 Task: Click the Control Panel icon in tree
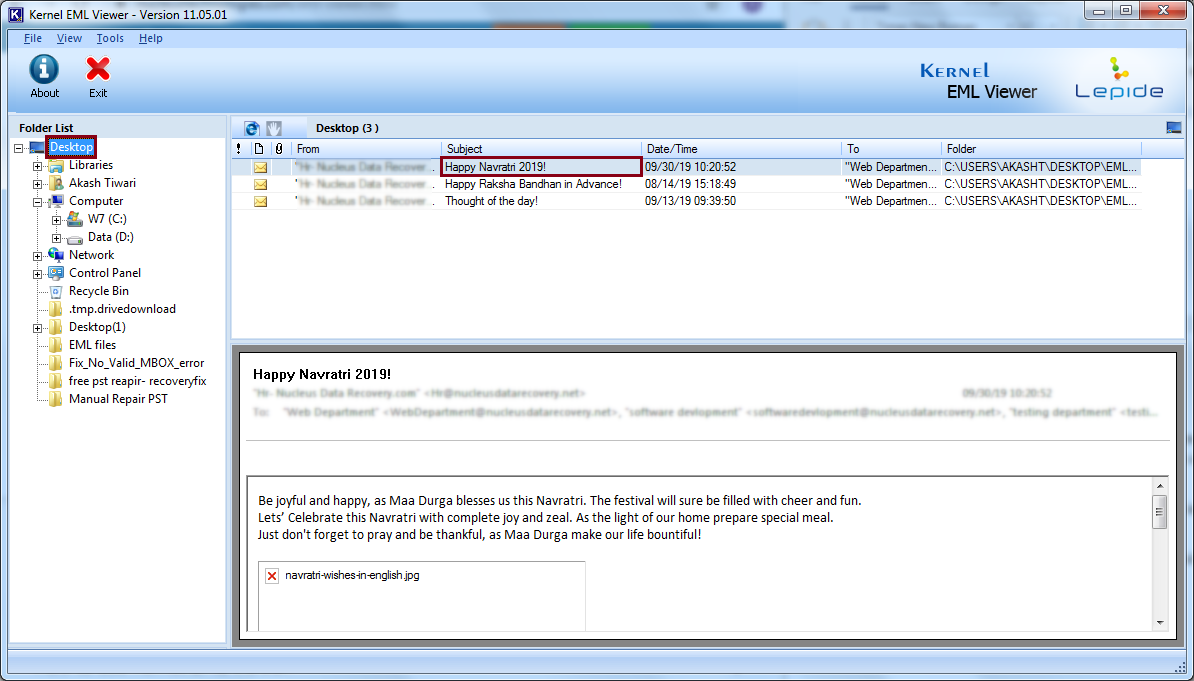56,273
